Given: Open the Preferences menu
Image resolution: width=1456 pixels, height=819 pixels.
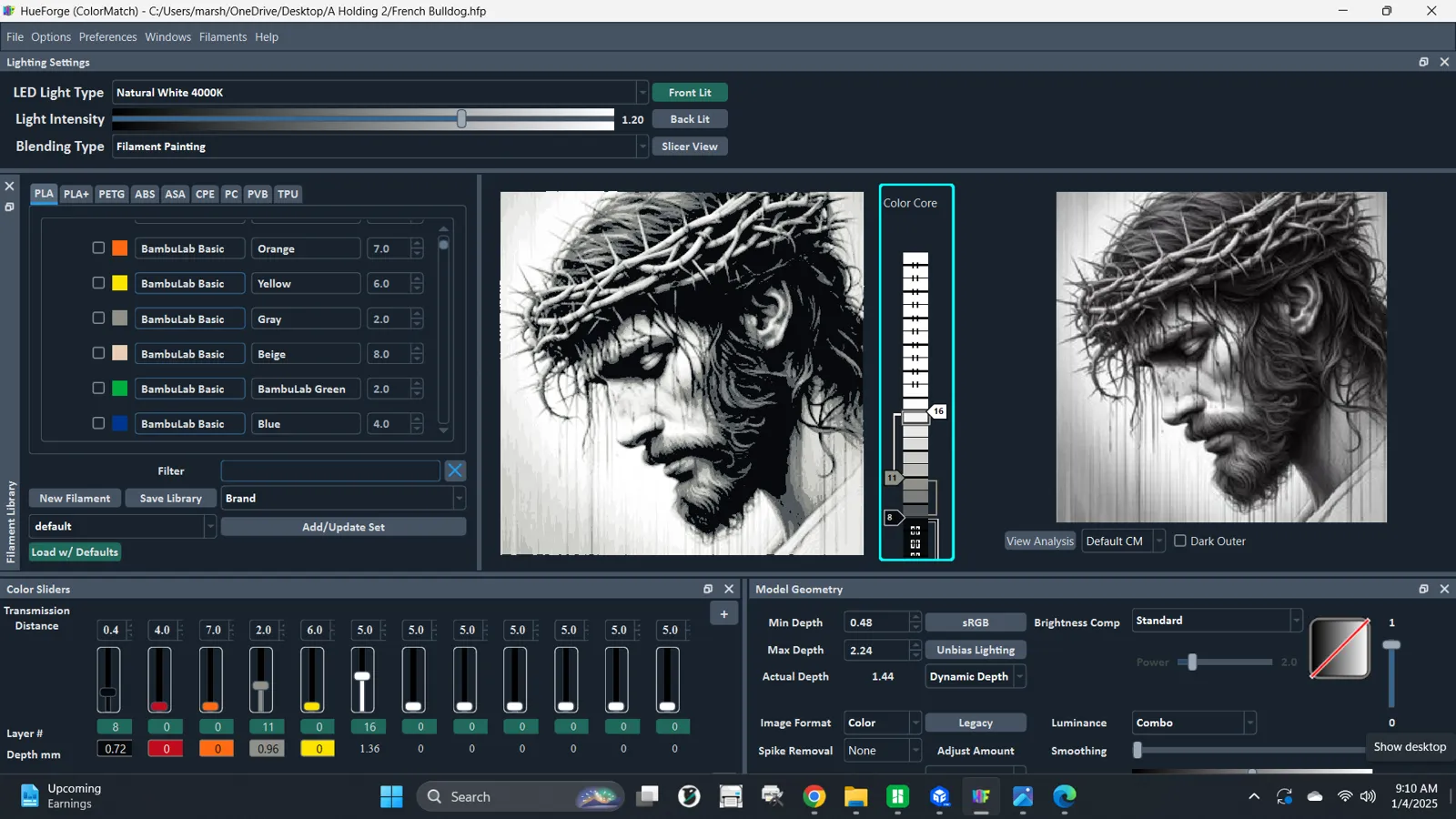Looking at the screenshot, I should (x=107, y=37).
